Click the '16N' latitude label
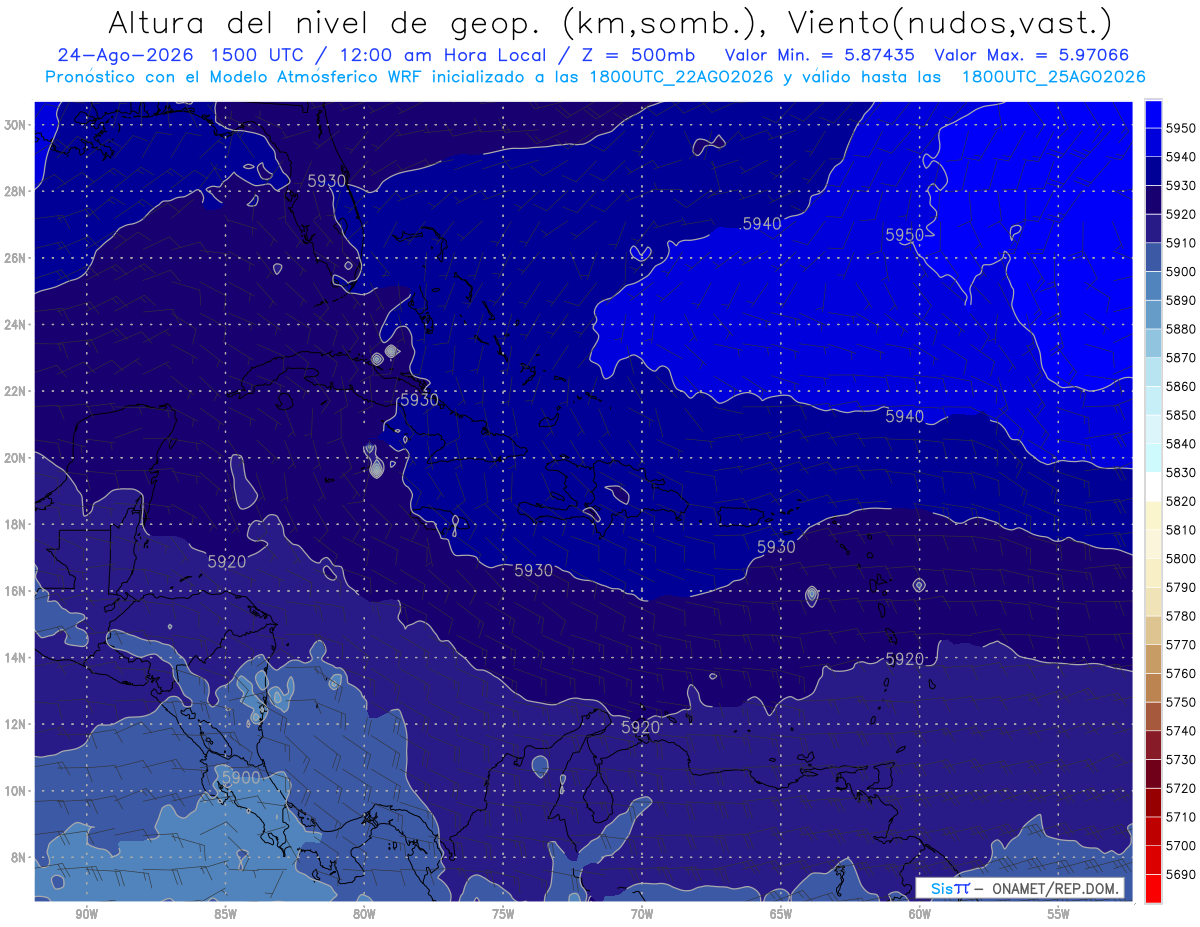The image size is (1200, 927). tap(15, 591)
